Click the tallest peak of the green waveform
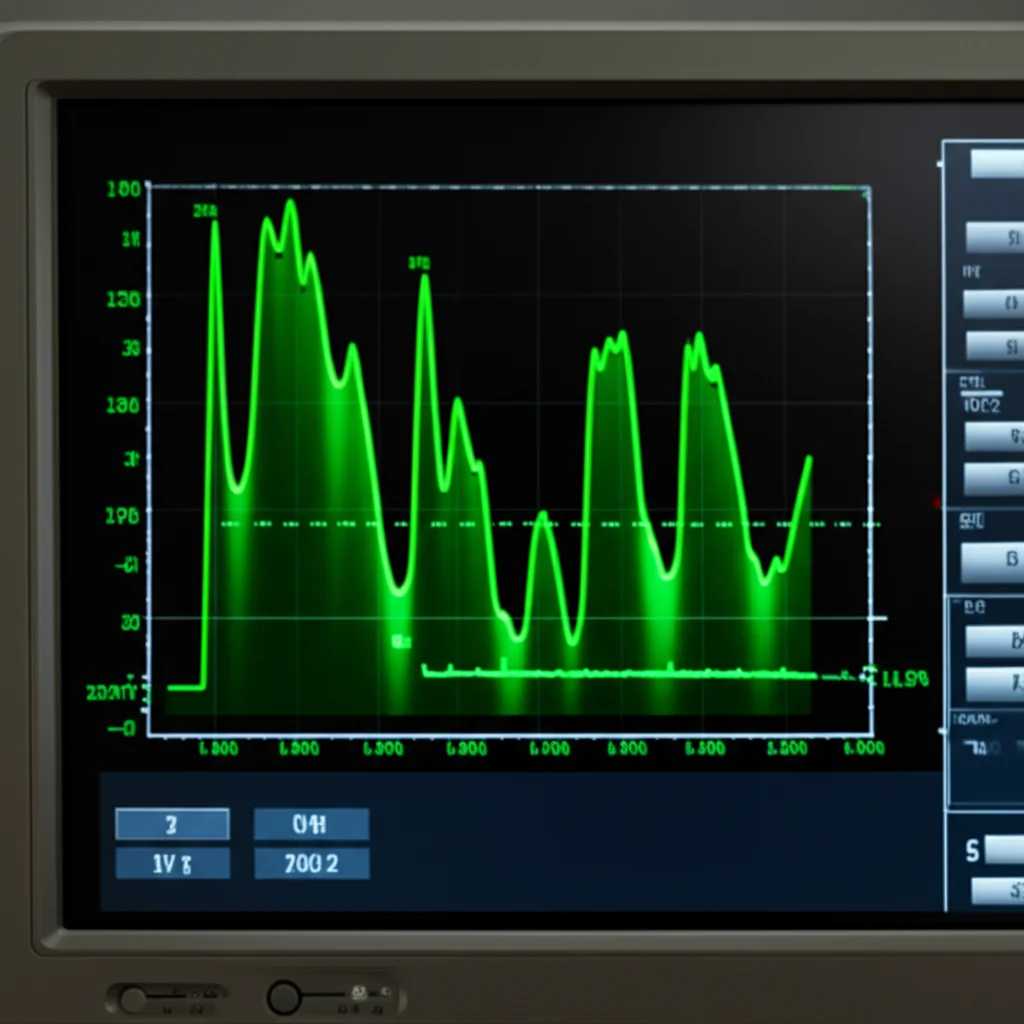1024x1024 pixels. [x=291, y=204]
